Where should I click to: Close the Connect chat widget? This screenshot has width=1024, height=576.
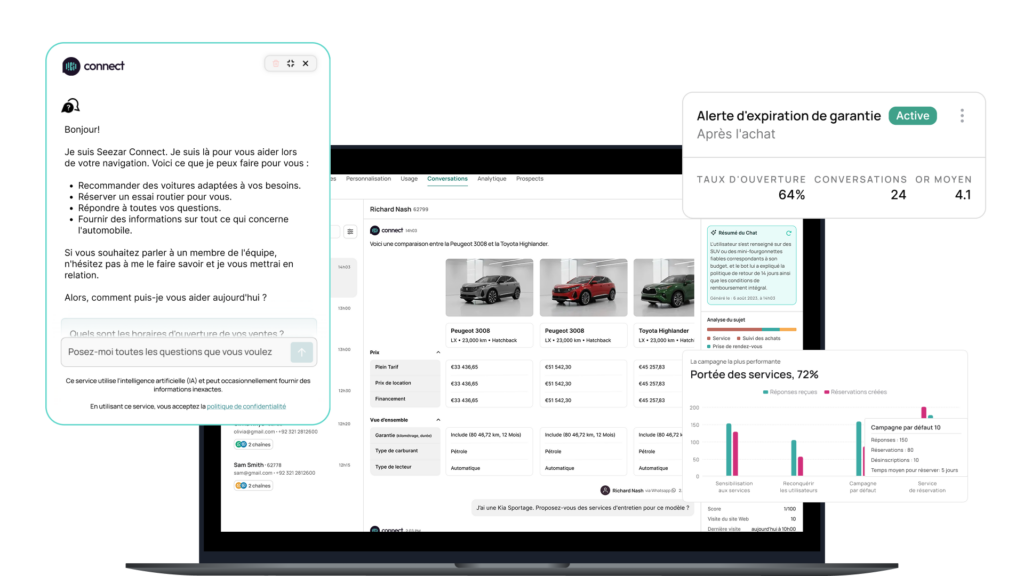click(306, 63)
